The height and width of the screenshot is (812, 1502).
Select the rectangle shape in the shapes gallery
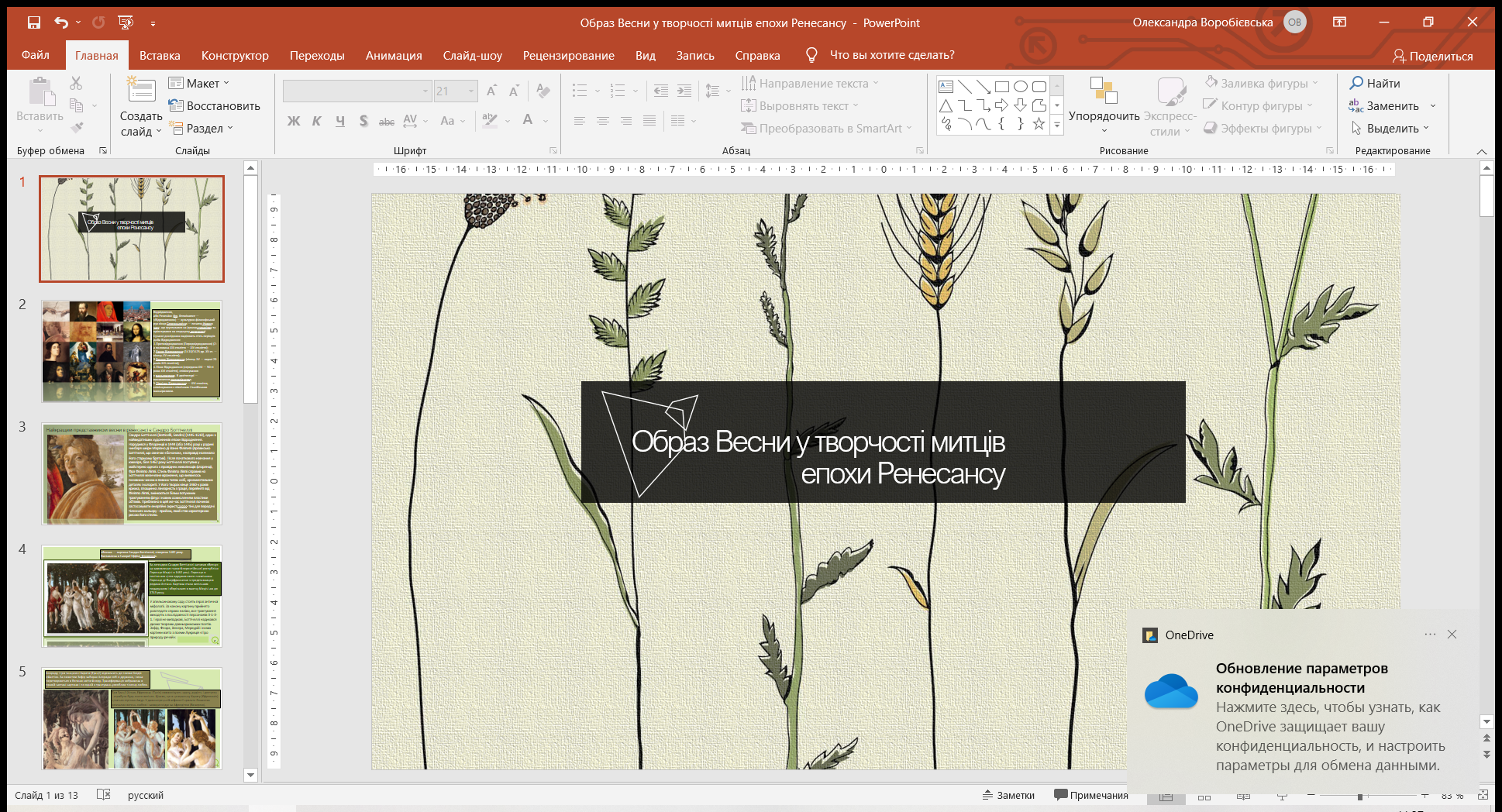1001,86
